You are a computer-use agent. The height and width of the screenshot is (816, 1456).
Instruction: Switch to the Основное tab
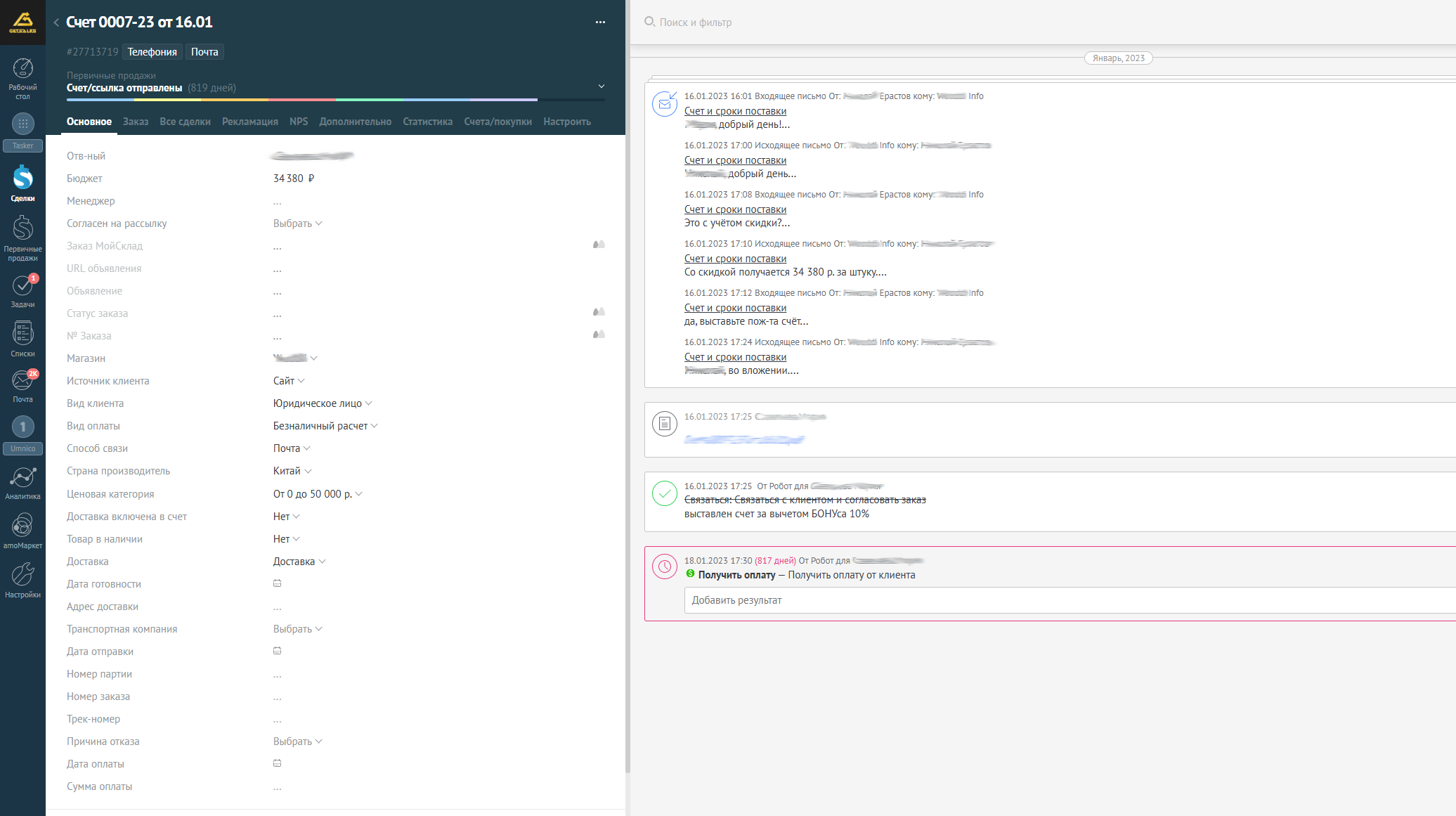(x=89, y=122)
